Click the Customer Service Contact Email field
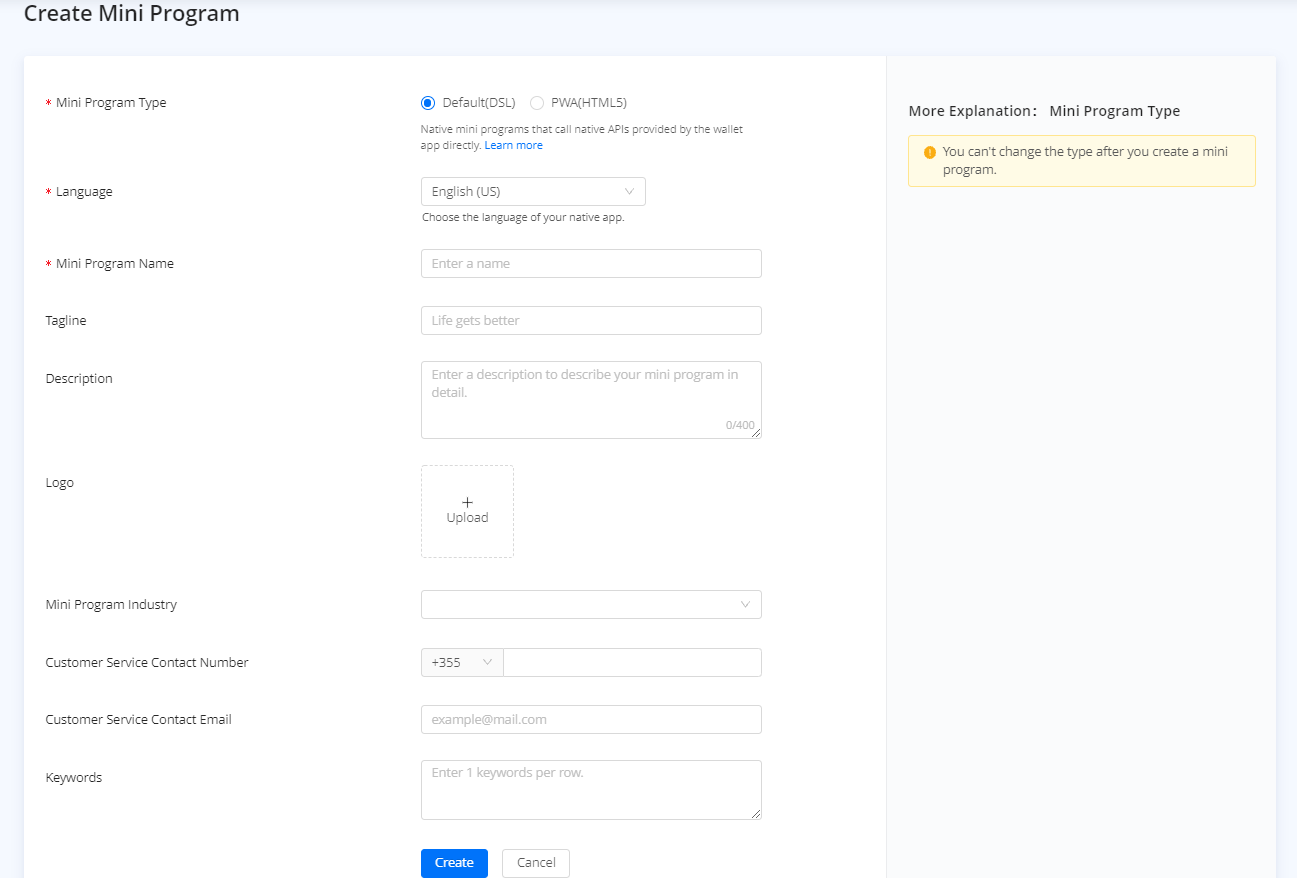This screenshot has width=1297, height=878. pyautogui.click(x=591, y=720)
